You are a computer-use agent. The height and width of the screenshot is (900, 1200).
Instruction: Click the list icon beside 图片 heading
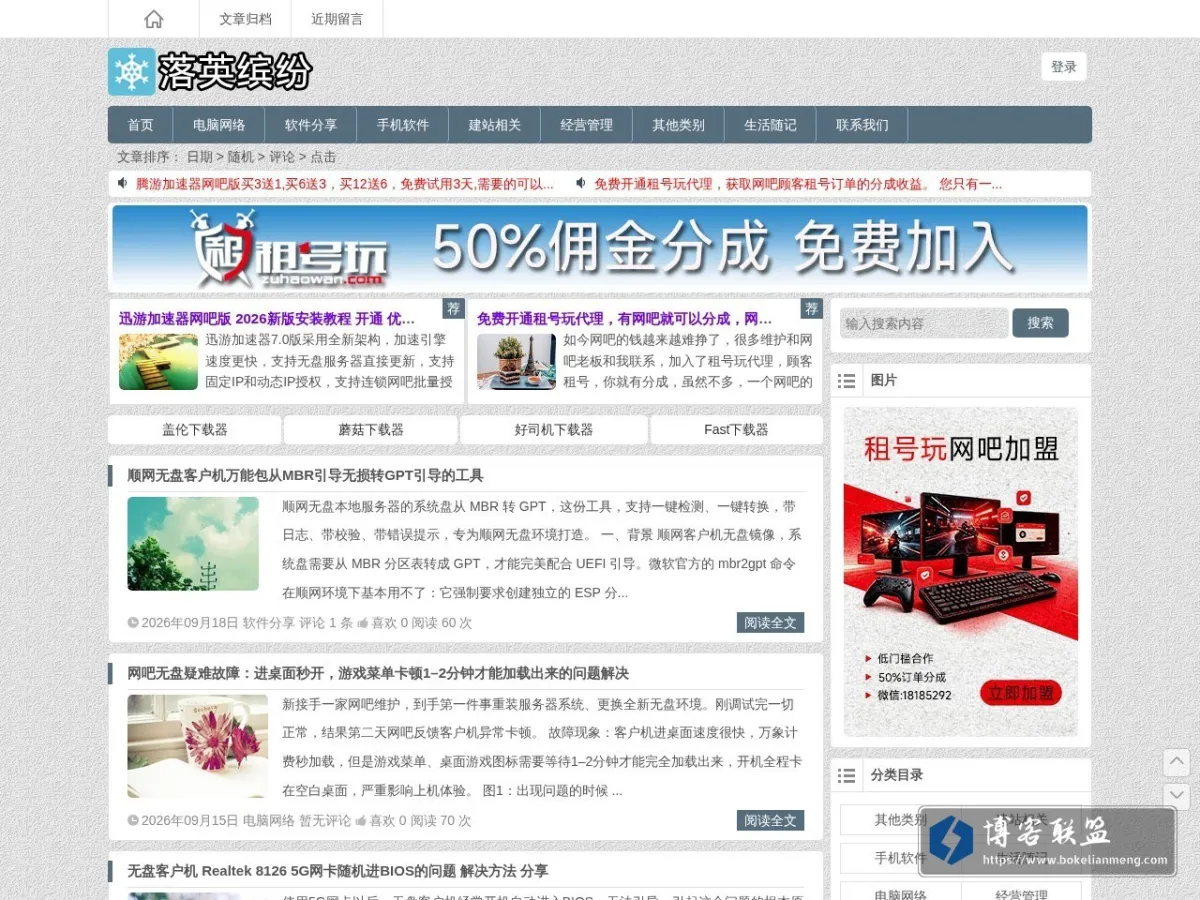point(847,381)
